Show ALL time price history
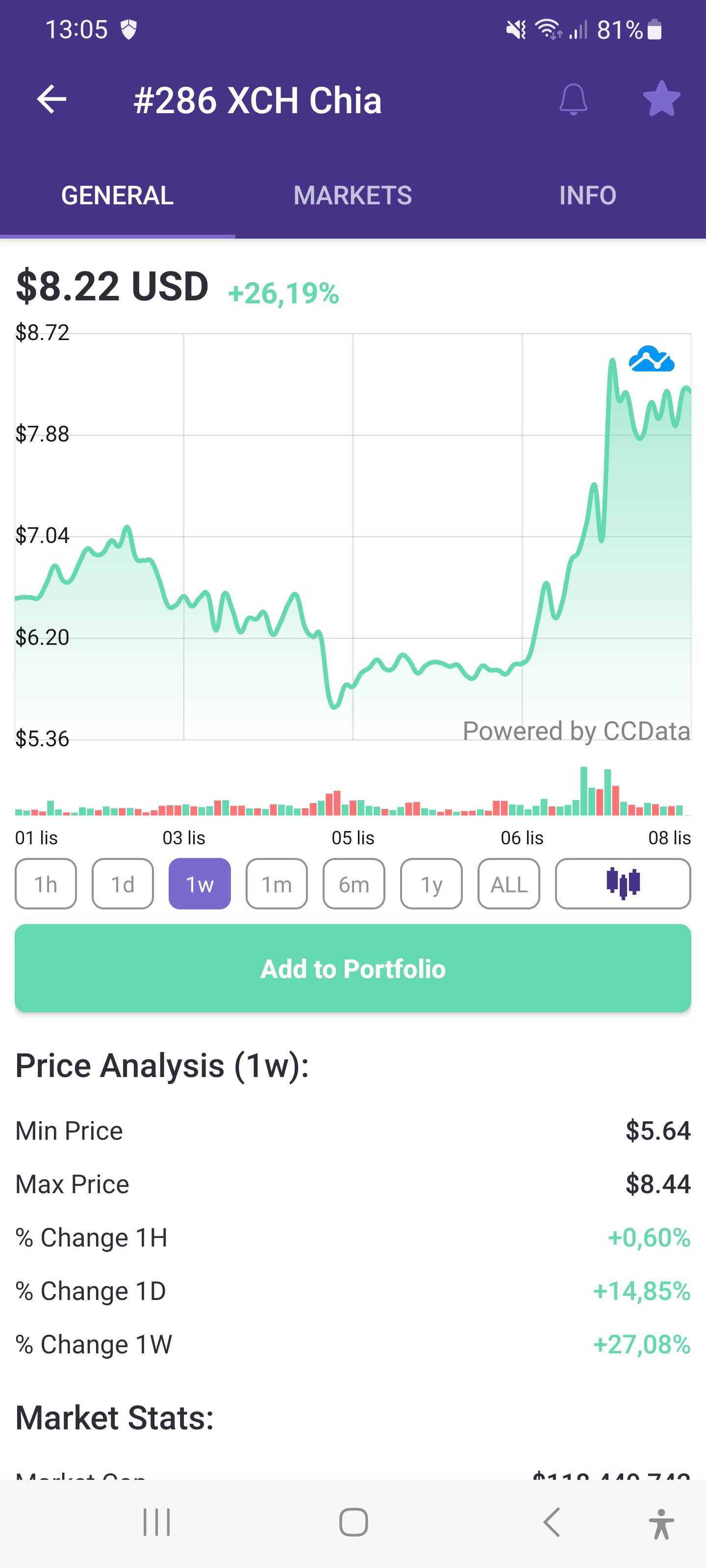706x1568 pixels. point(508,884)
